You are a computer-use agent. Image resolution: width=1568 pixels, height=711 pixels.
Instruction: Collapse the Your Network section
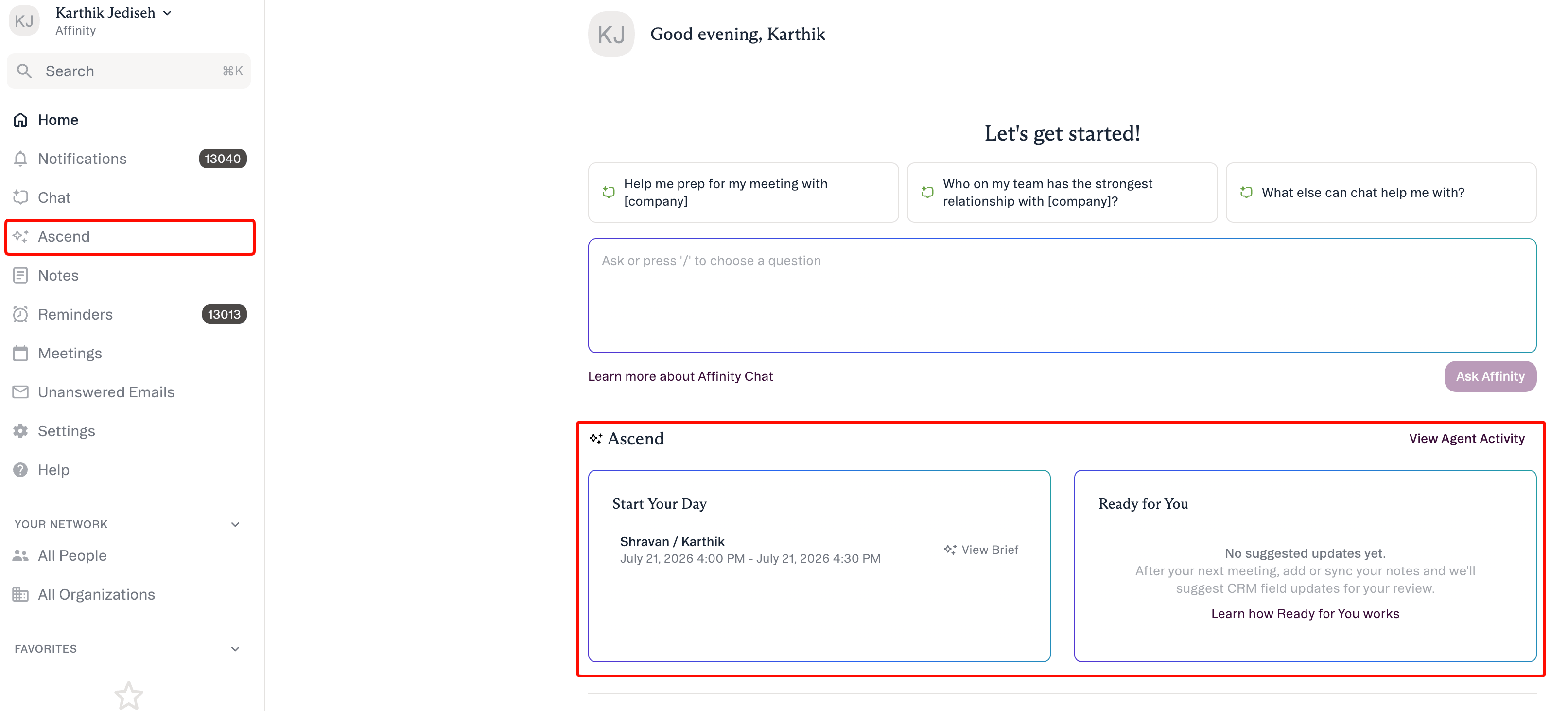coord(235,525)
